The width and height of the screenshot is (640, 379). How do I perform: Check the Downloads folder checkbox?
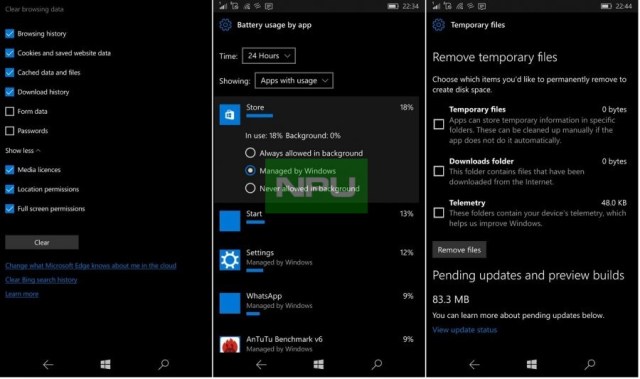click(x=439, y=171)
